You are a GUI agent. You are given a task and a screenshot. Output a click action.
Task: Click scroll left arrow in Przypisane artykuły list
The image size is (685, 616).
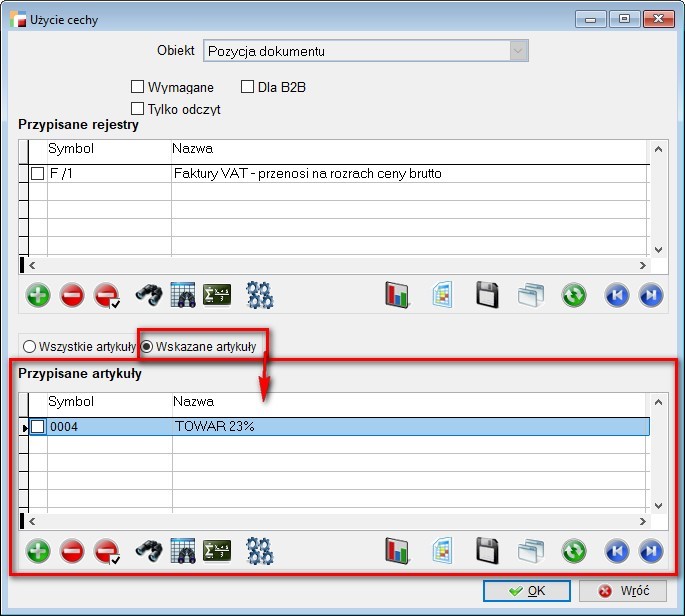[x=32, y=521]
